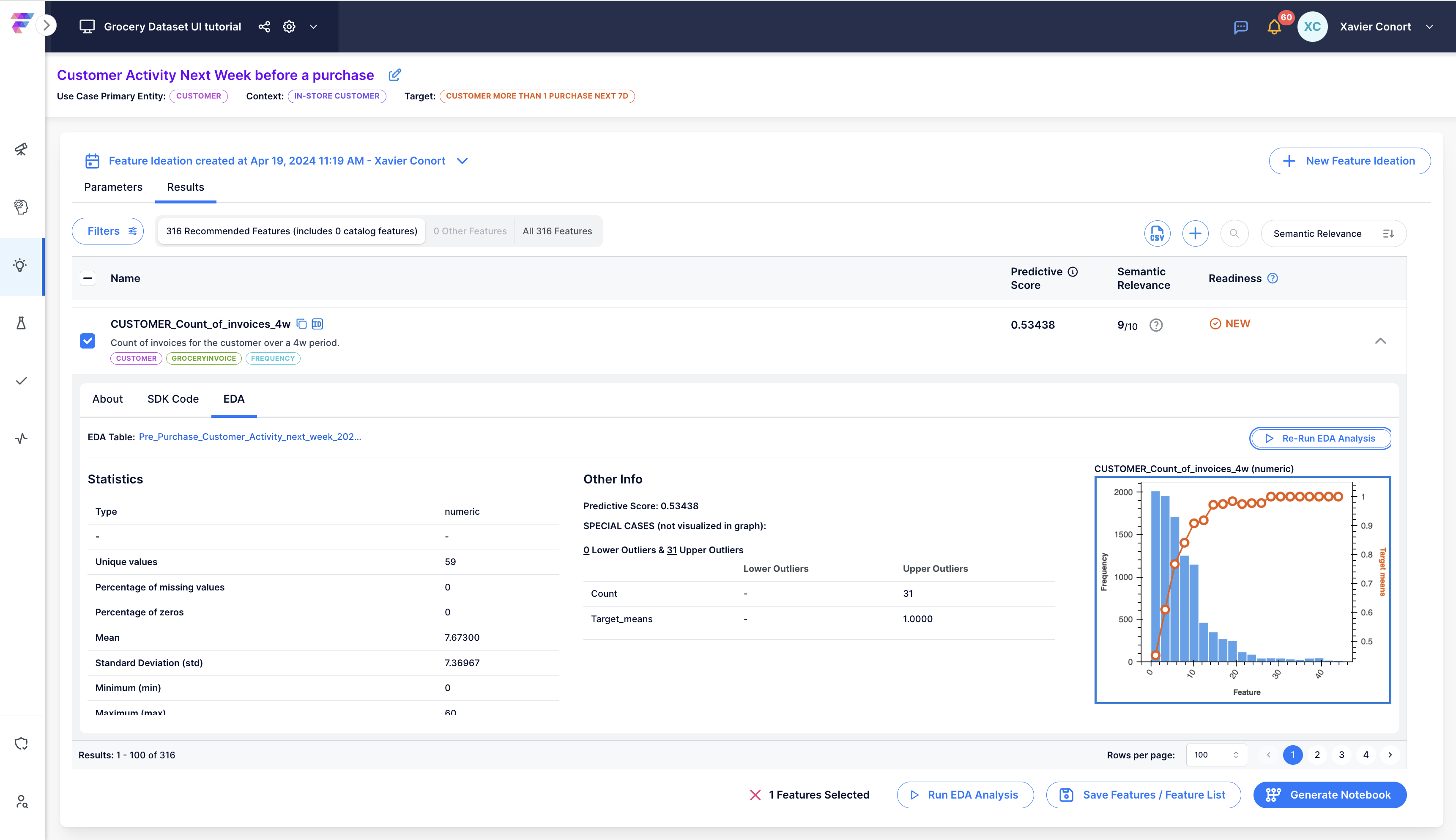This screenshot has height=840, width=1456.
Task: Go to page 3 of results
Action: point(1341,755)
